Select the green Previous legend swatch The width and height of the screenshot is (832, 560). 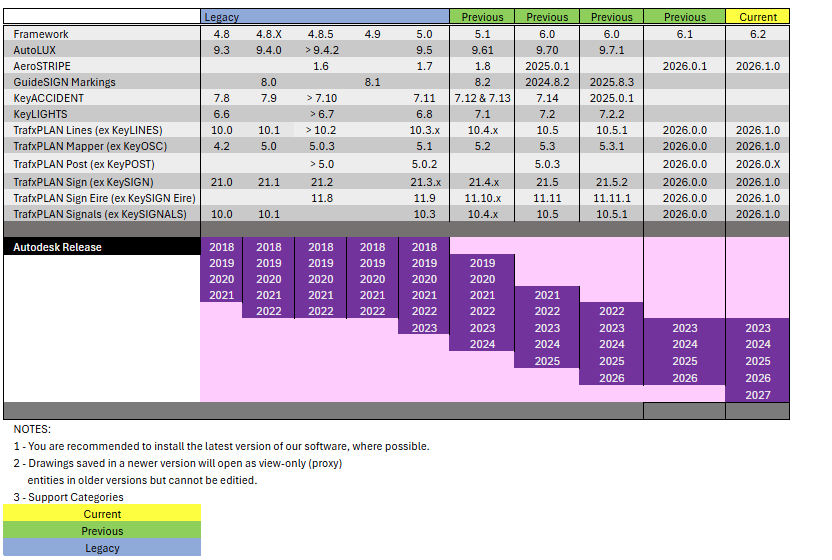102,530
